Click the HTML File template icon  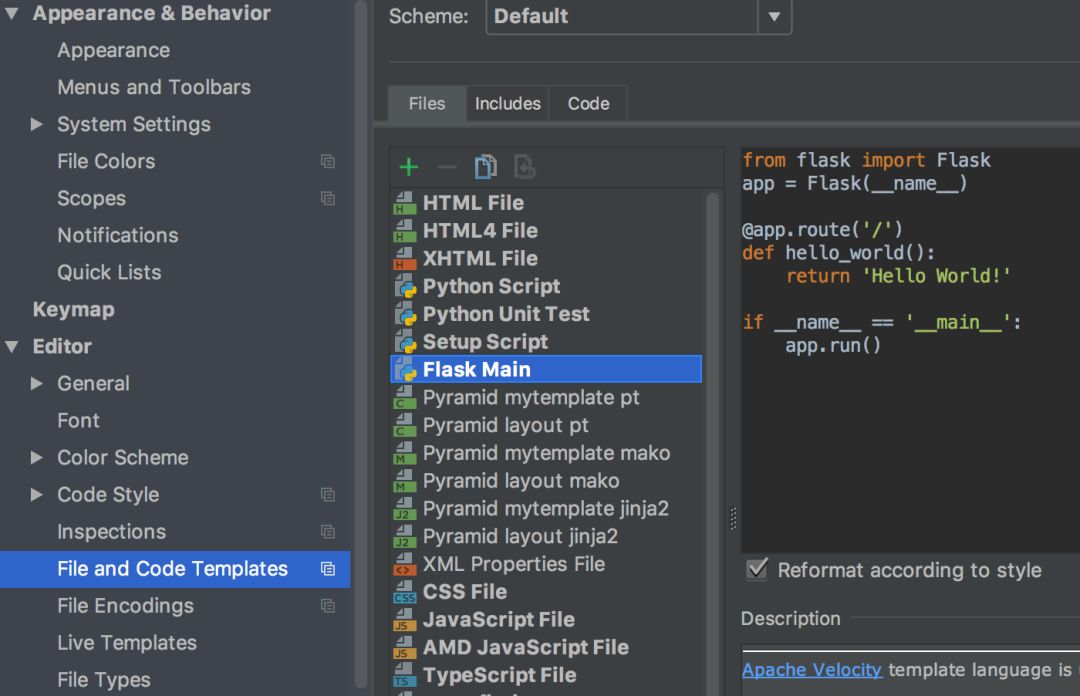(405, 203)
